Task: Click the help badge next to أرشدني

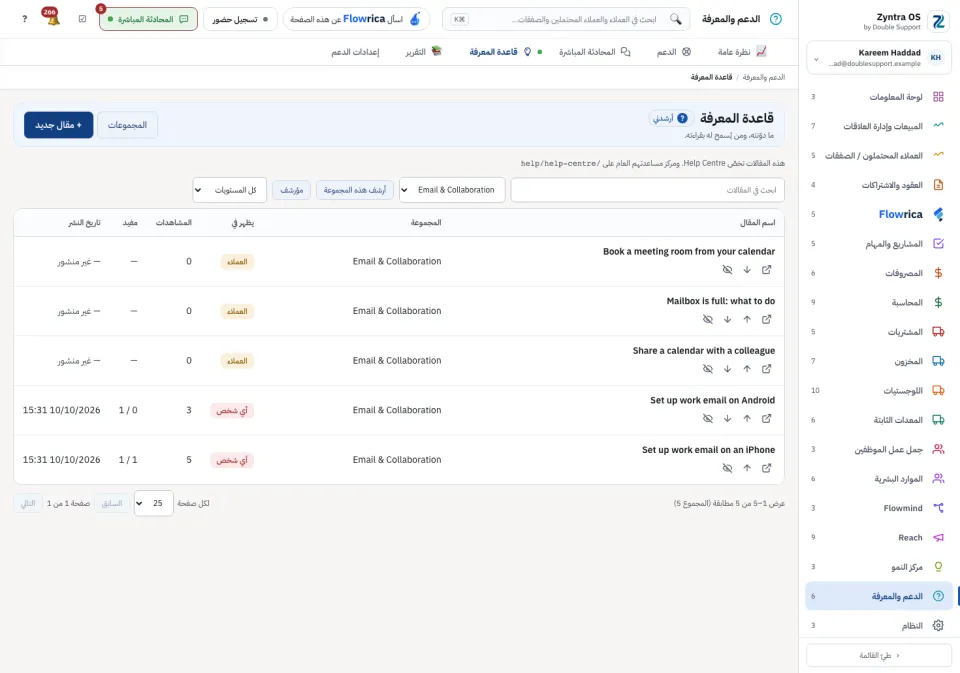Action: (x=682, y=118)
